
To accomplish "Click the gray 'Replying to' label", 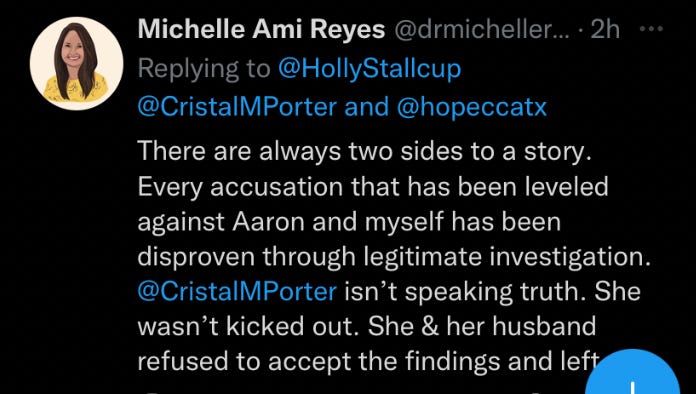I will tap(204, 69).
